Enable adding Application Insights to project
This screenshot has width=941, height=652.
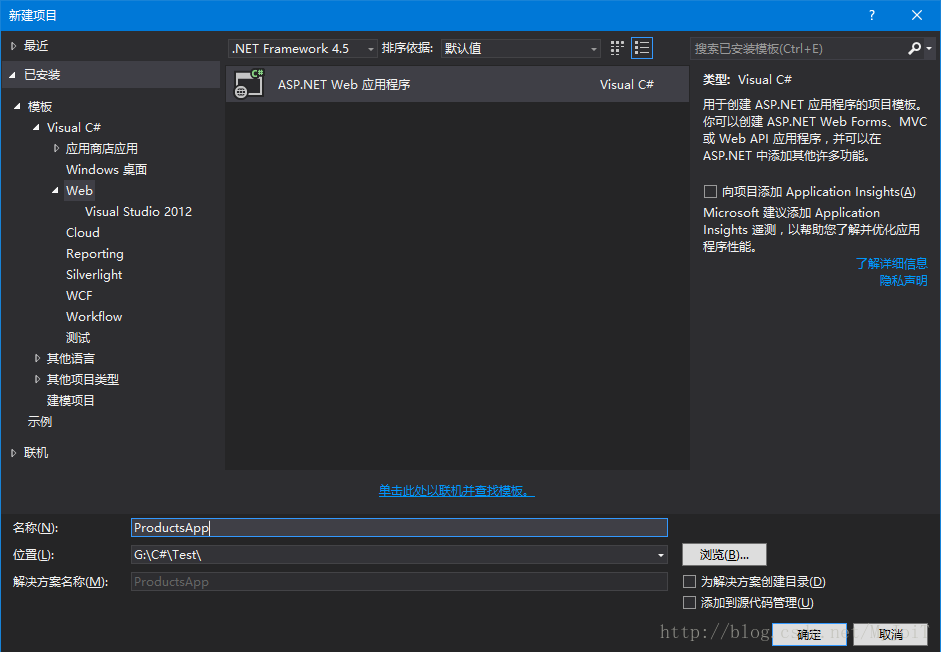tap(711, 192)
